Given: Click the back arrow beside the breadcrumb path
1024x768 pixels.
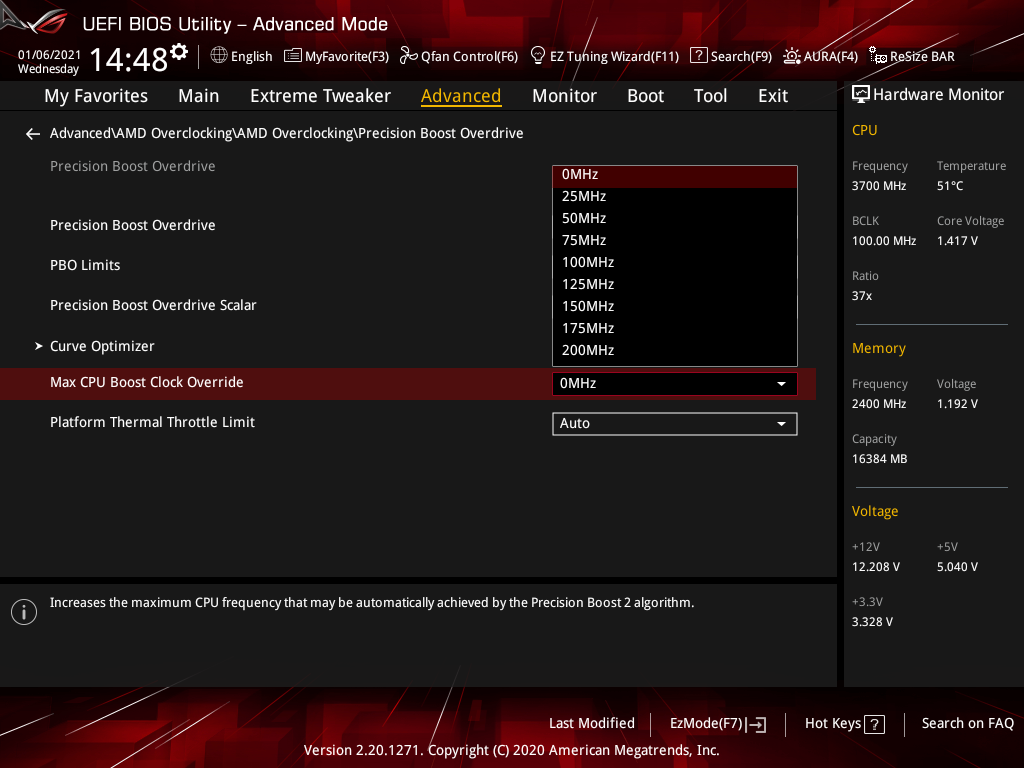Looking at the screenshot, I should (x=33, y=134).
